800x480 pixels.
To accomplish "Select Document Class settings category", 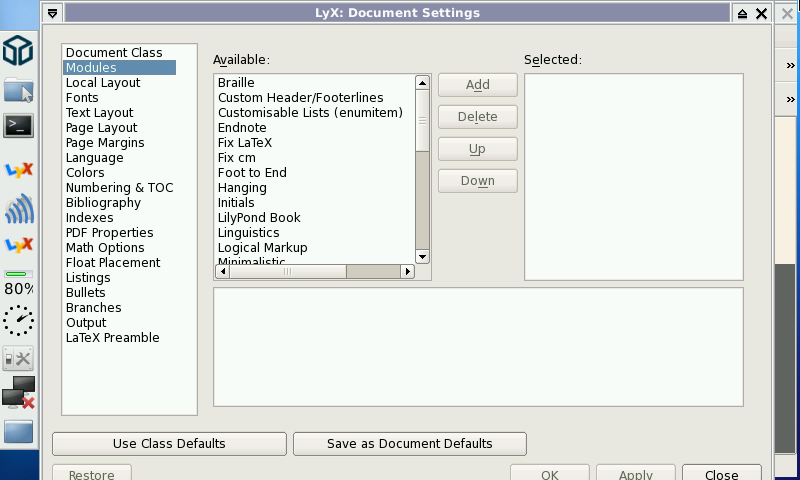I will pyautogui.click(x=114, y=53).
